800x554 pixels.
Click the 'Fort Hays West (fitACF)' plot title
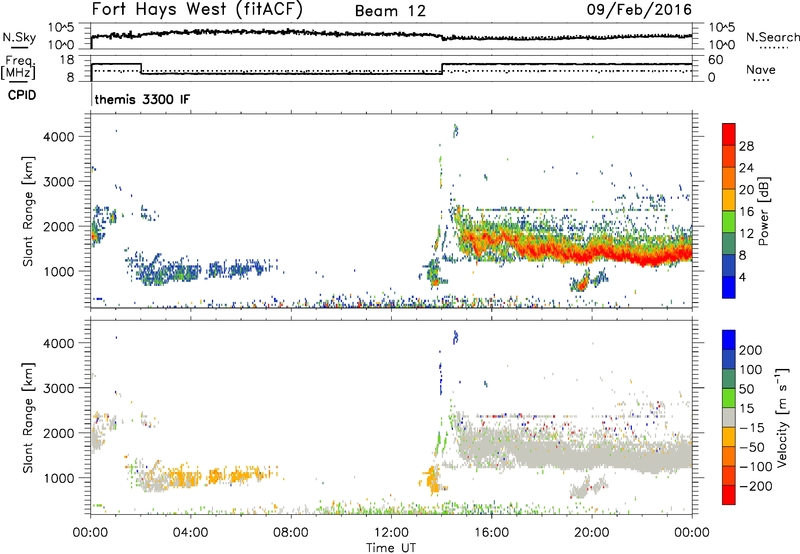197,10
